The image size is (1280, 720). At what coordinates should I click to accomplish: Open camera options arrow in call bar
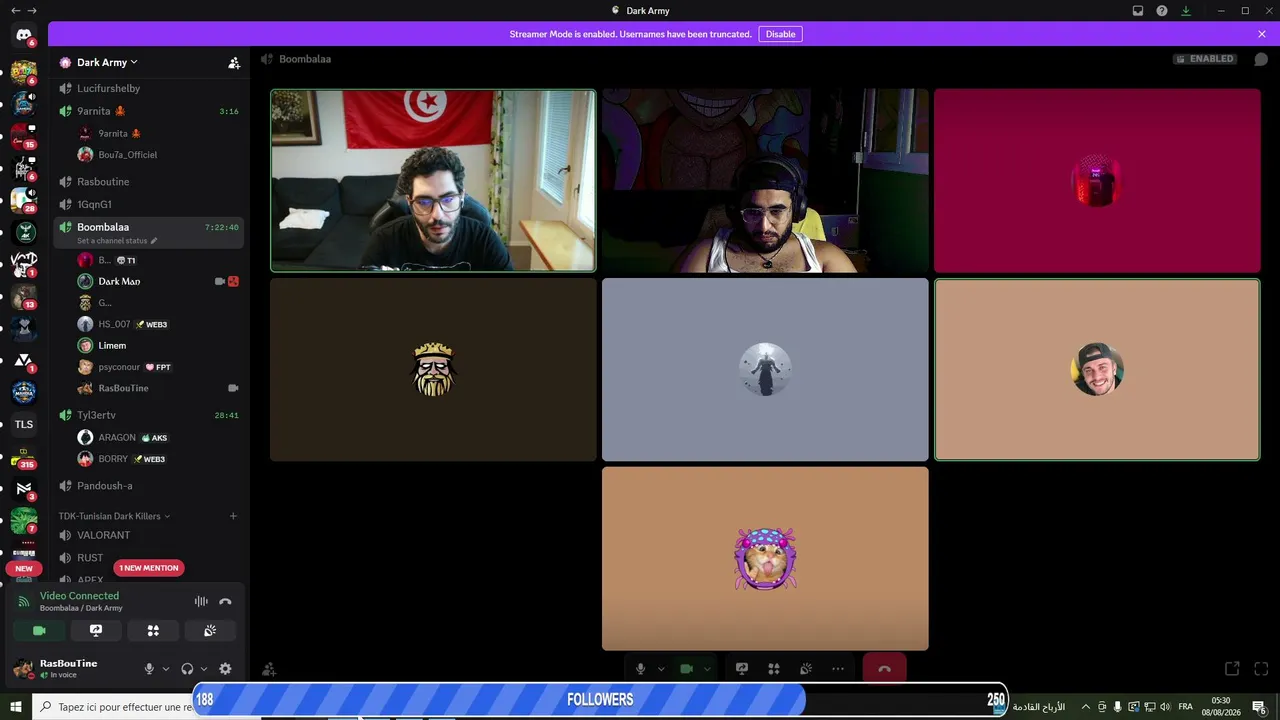point(707,669)
